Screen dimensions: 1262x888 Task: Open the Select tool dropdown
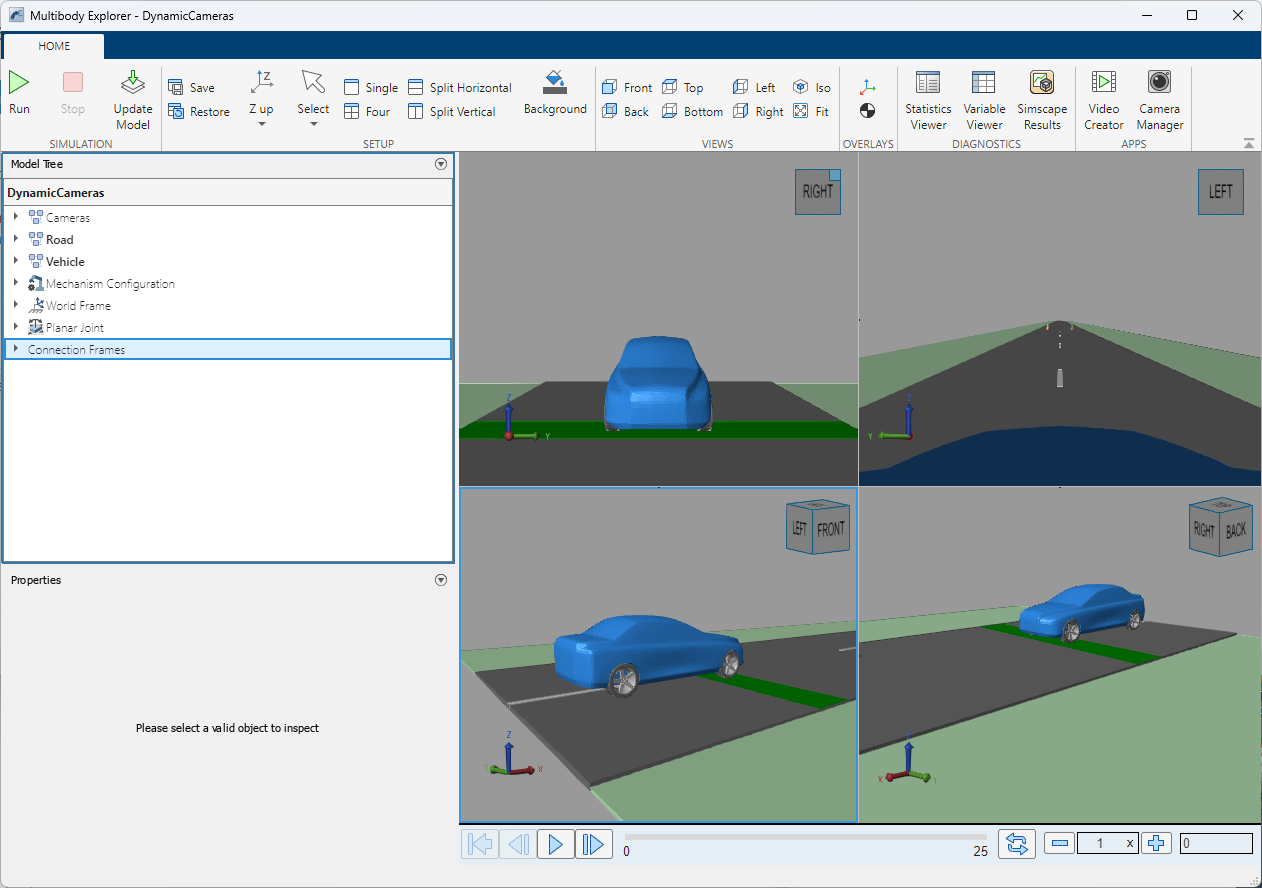point(313,124)
